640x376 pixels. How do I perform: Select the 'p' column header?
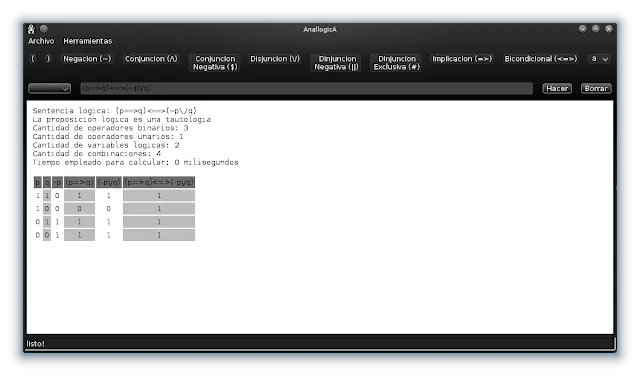(38, 182)
